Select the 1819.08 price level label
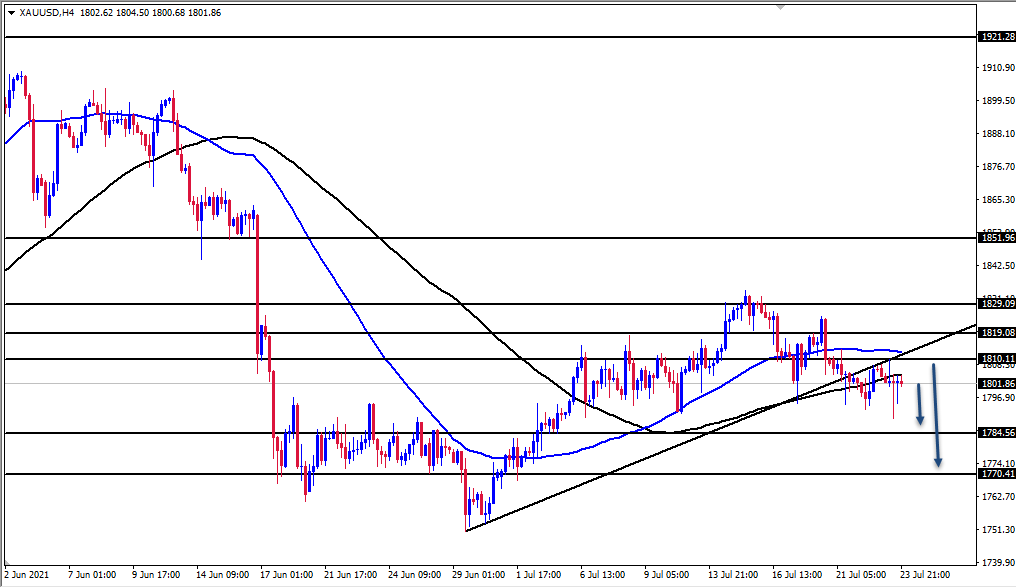 pos(997,333)
